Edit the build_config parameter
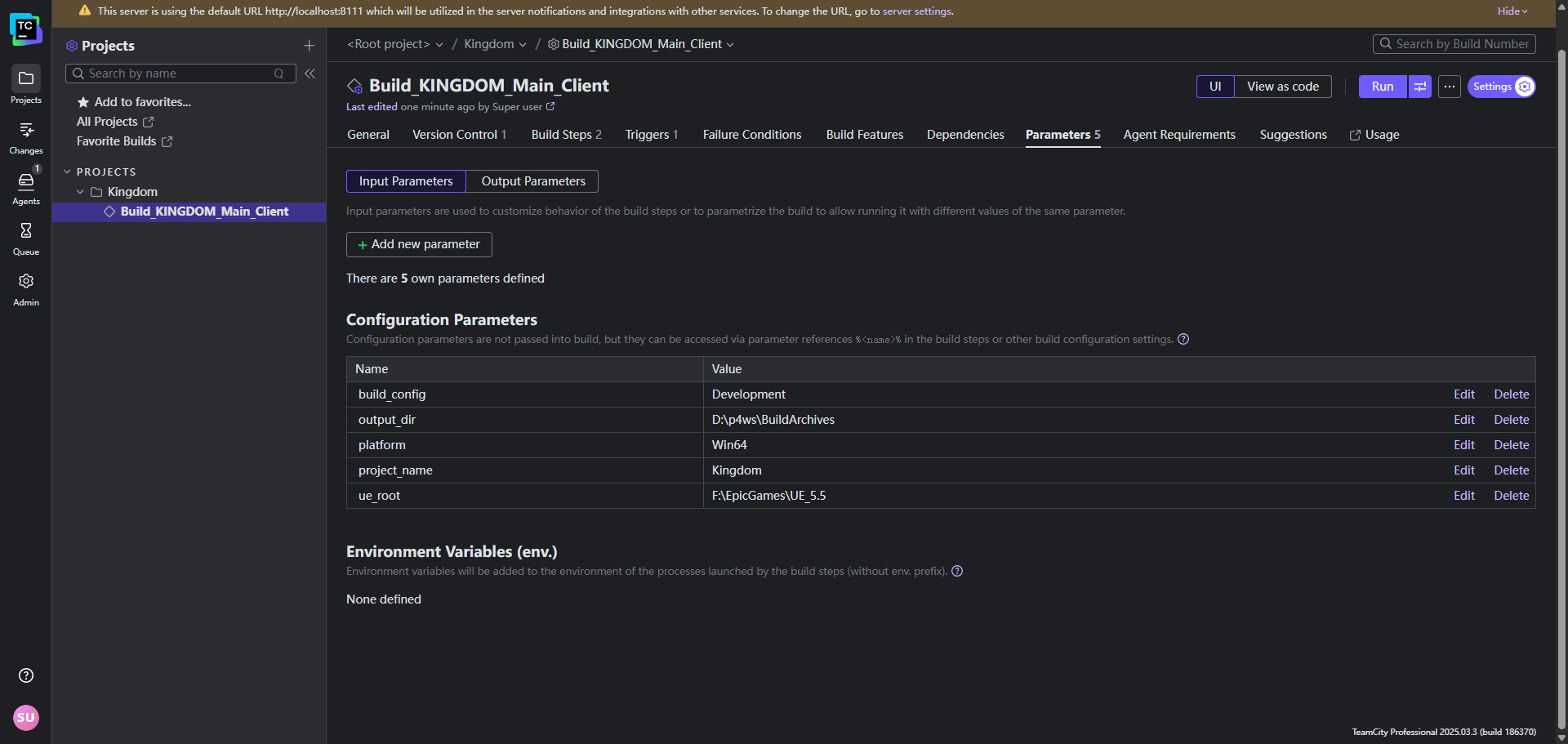This screenshot has width=1568, height=744. coord(1463,394)
